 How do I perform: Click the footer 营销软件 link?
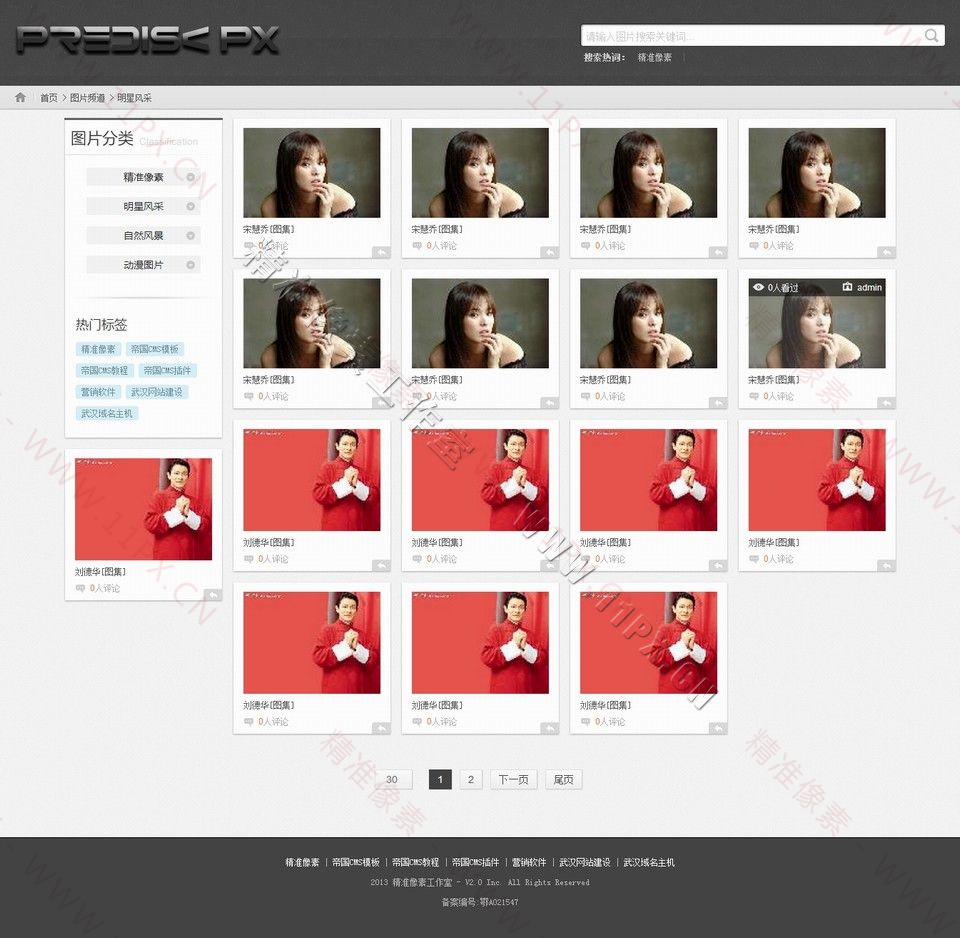pyautogui.click(x=529, y=863)
